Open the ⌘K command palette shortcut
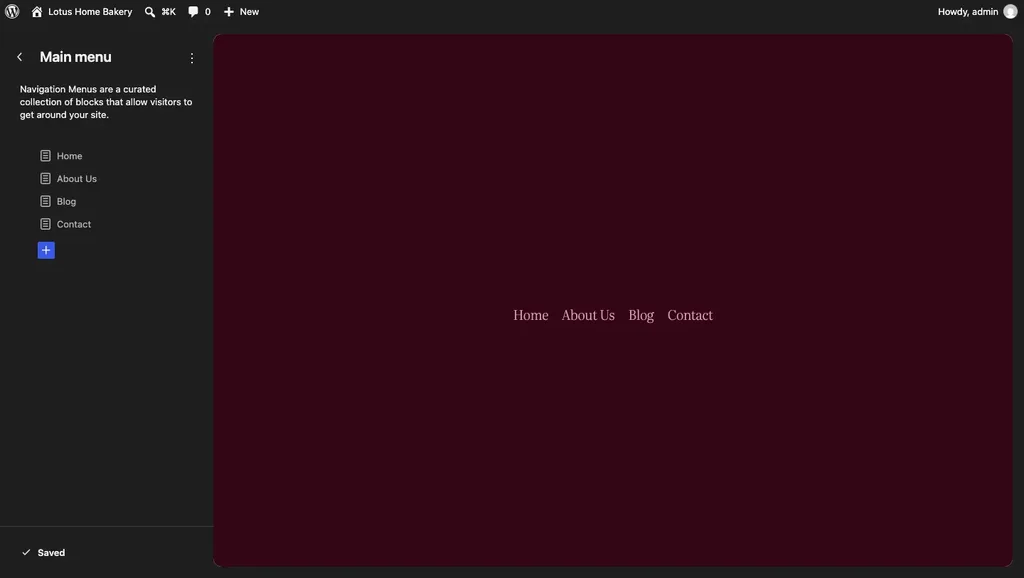Screen dimensions: 1024x578 [168, 12]
